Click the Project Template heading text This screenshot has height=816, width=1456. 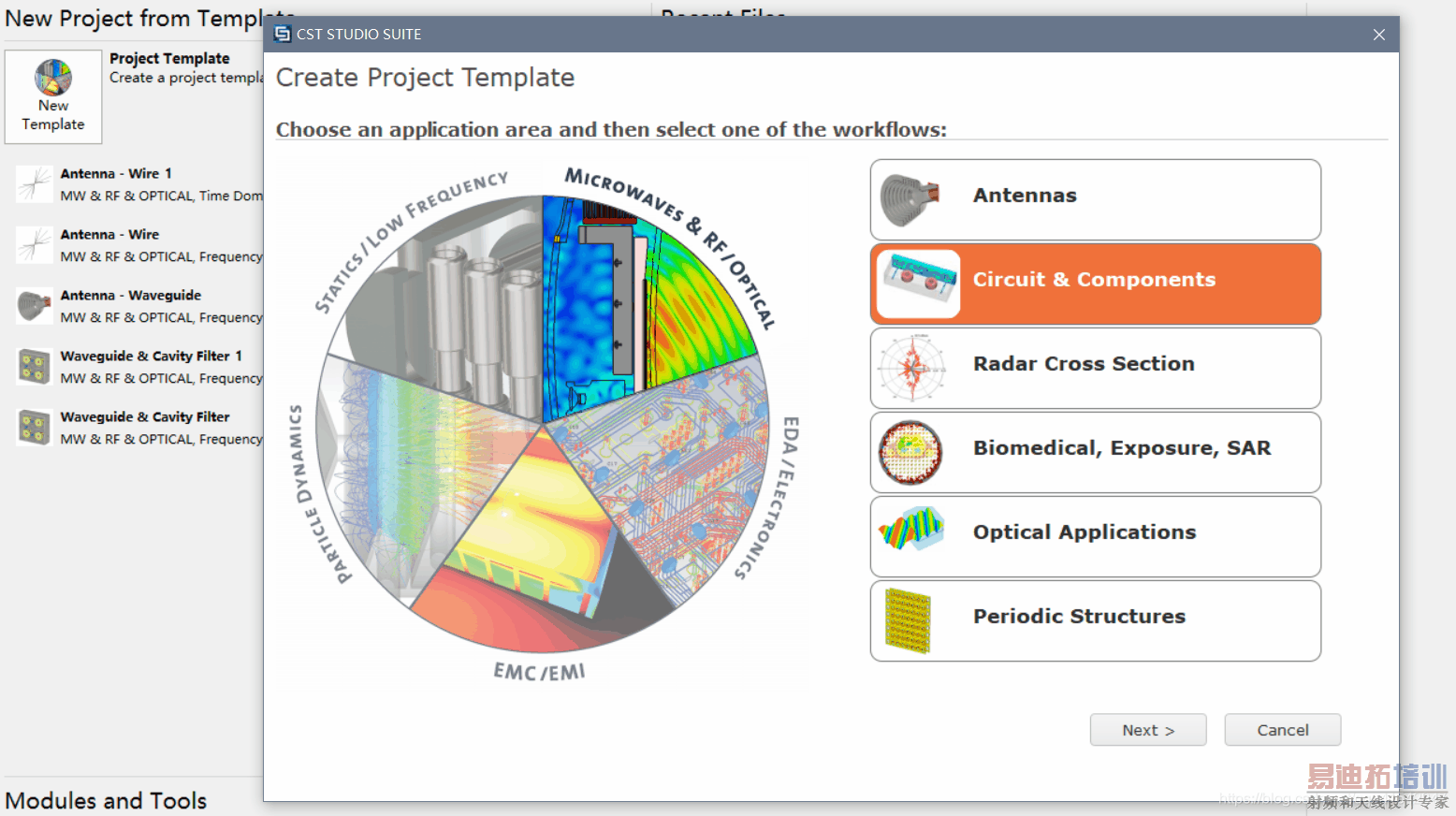click(169, 58)
